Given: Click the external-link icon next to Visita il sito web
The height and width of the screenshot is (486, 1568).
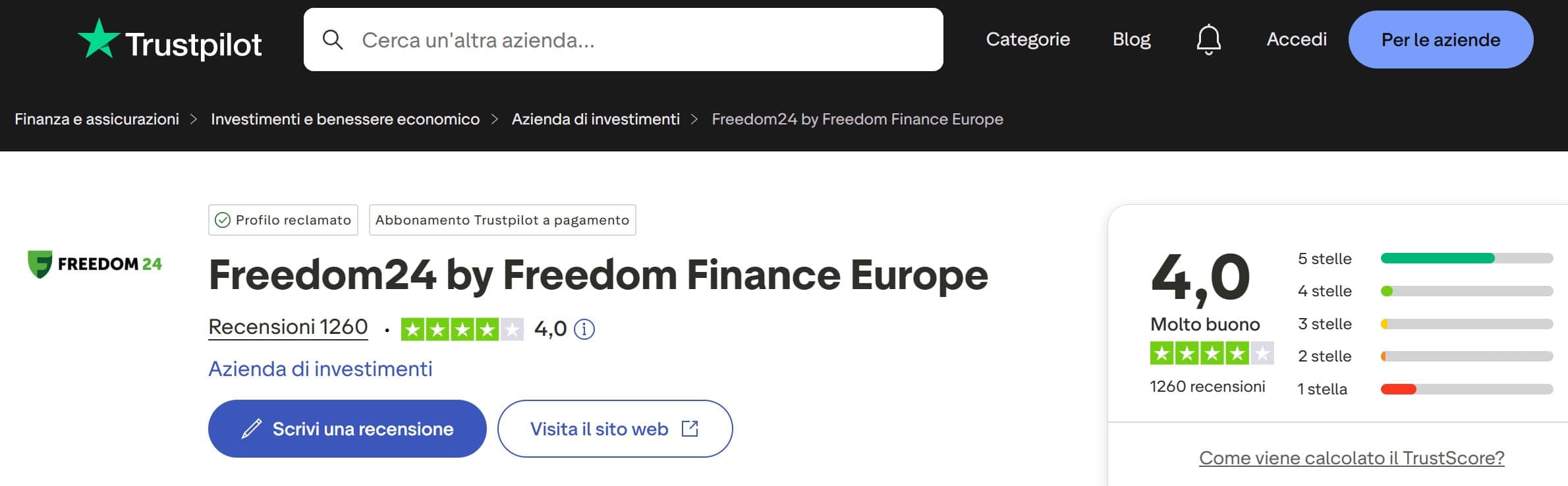Looking at the screenshot, I should [x=688, y=428].
